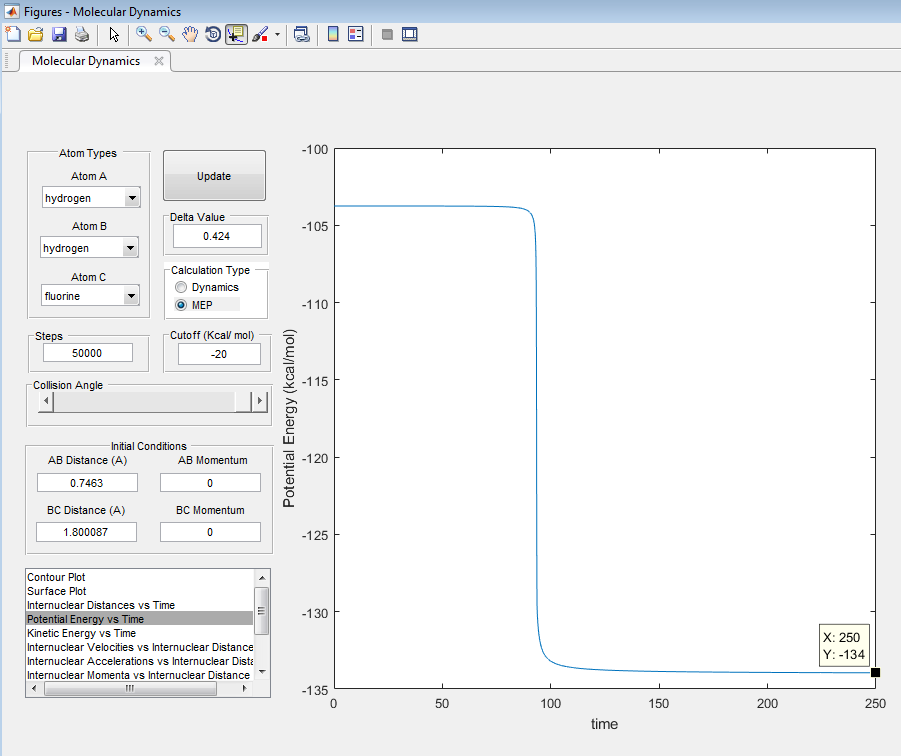This screenshot has width=901, height=756.
Task: Click the Insert Colorbar icon
Action: [333, 34]
